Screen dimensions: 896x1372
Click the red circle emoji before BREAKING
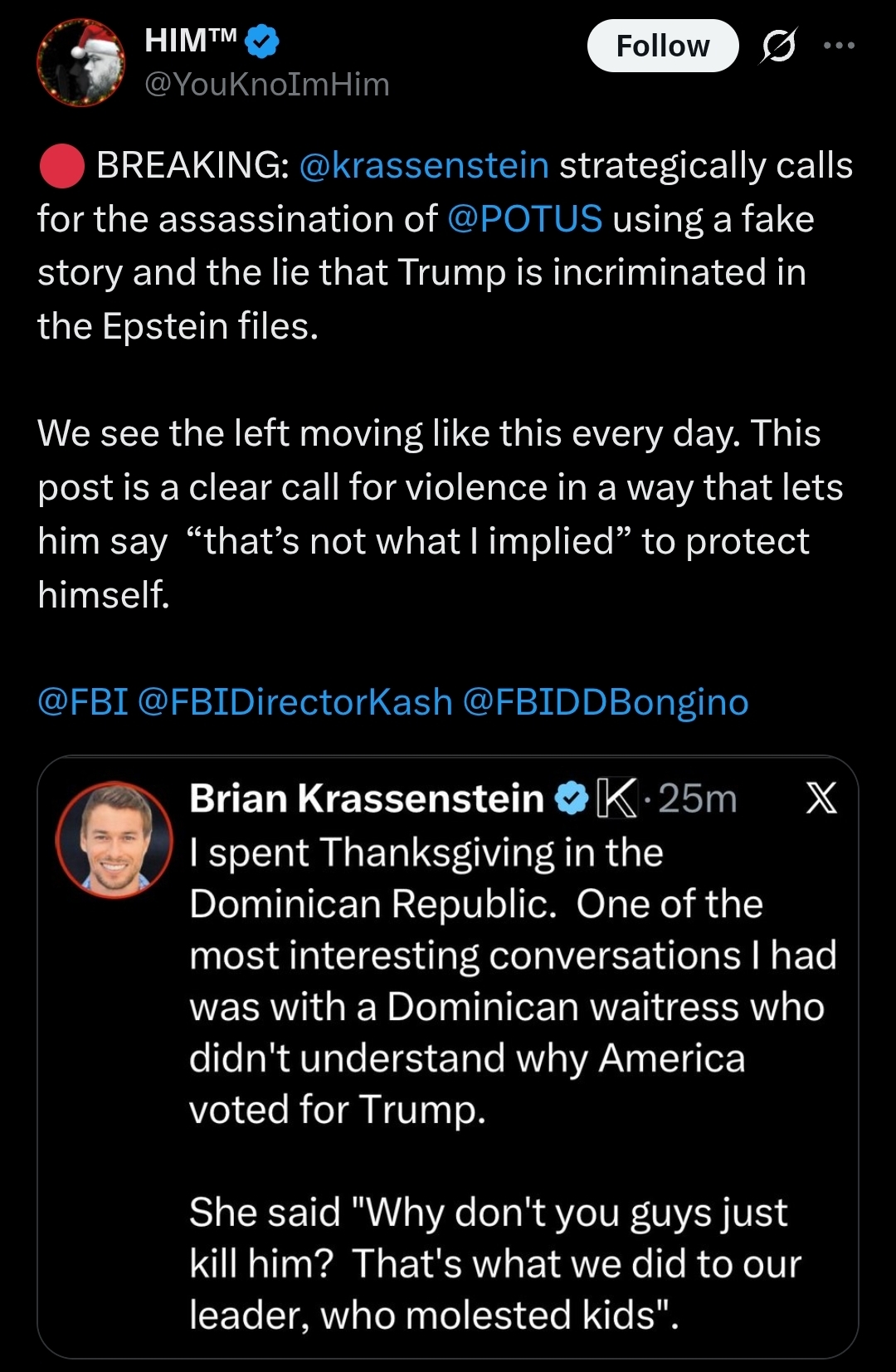pyautogui.click(x=61, y=166)
